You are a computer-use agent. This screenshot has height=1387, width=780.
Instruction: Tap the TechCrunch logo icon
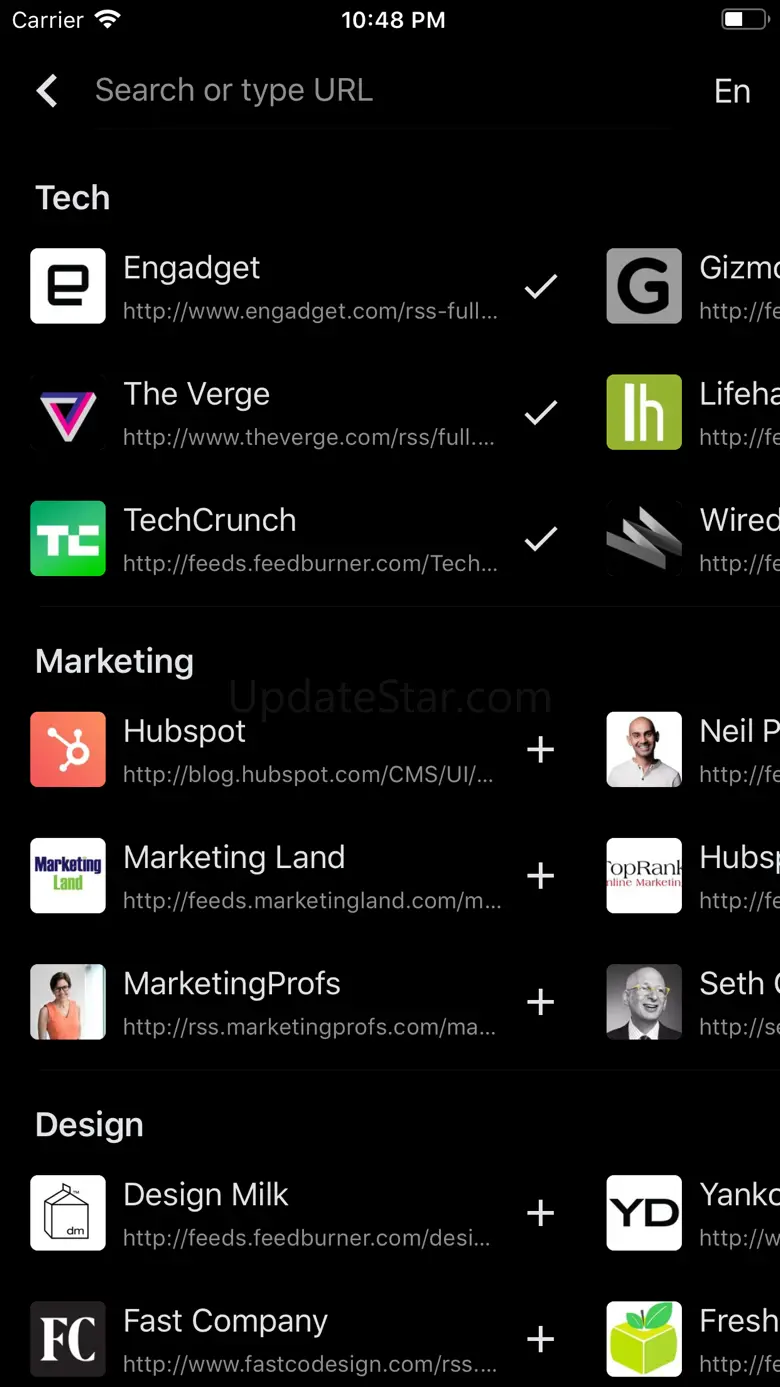(68, 538)
